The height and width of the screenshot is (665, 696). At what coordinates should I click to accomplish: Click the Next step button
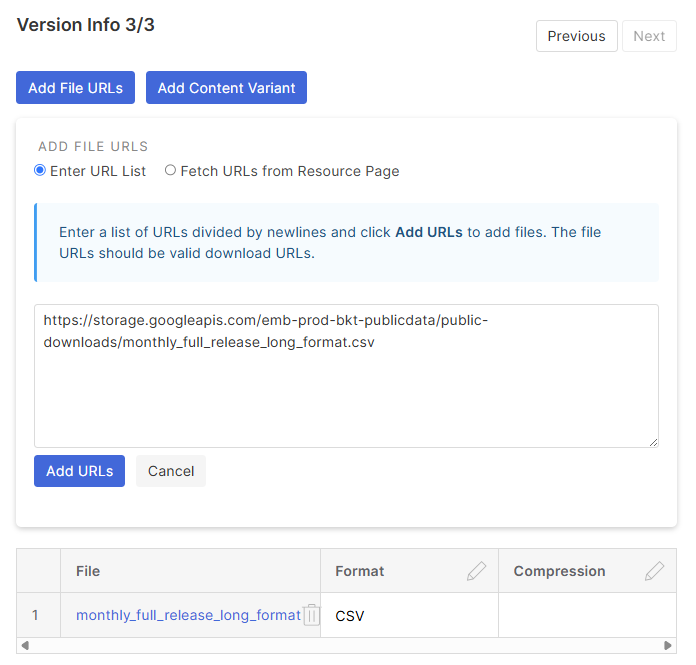(x=649, y=36)
